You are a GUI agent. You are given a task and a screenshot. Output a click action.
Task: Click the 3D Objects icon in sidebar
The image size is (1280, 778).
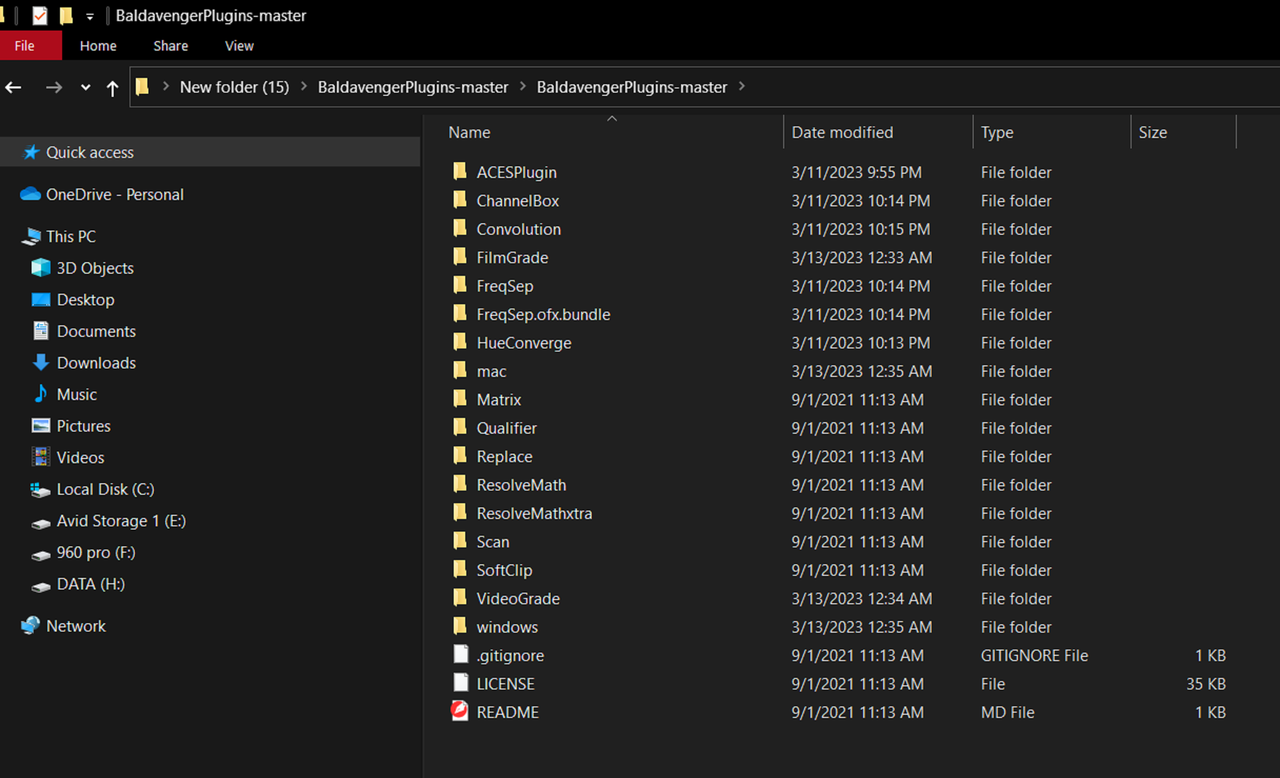tap(41, 268)
